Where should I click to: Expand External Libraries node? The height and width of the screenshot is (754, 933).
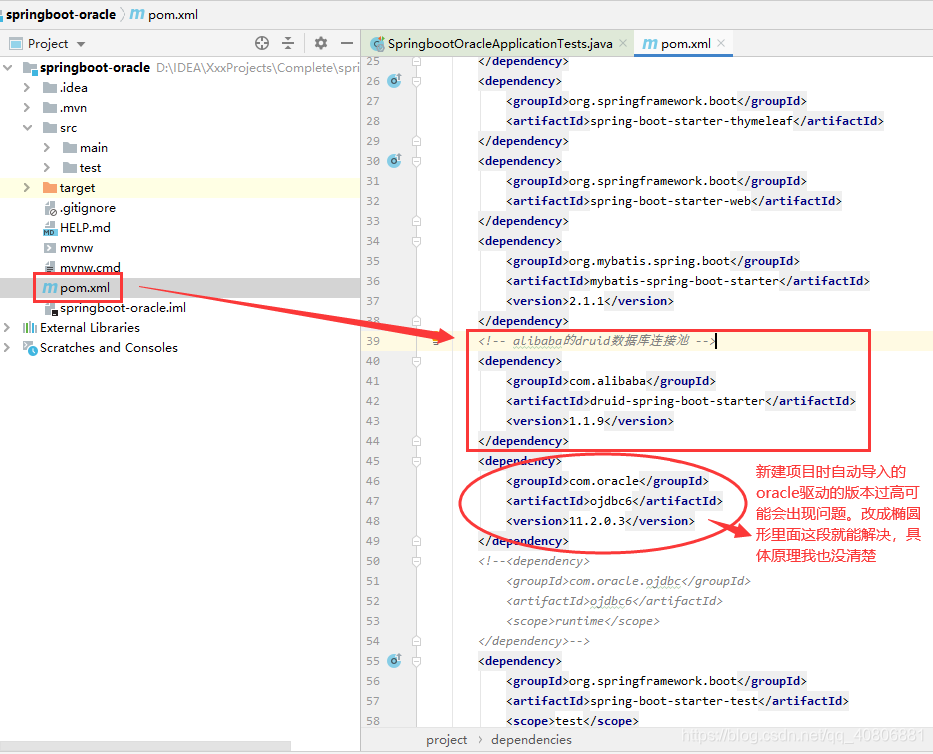point(7,327)
